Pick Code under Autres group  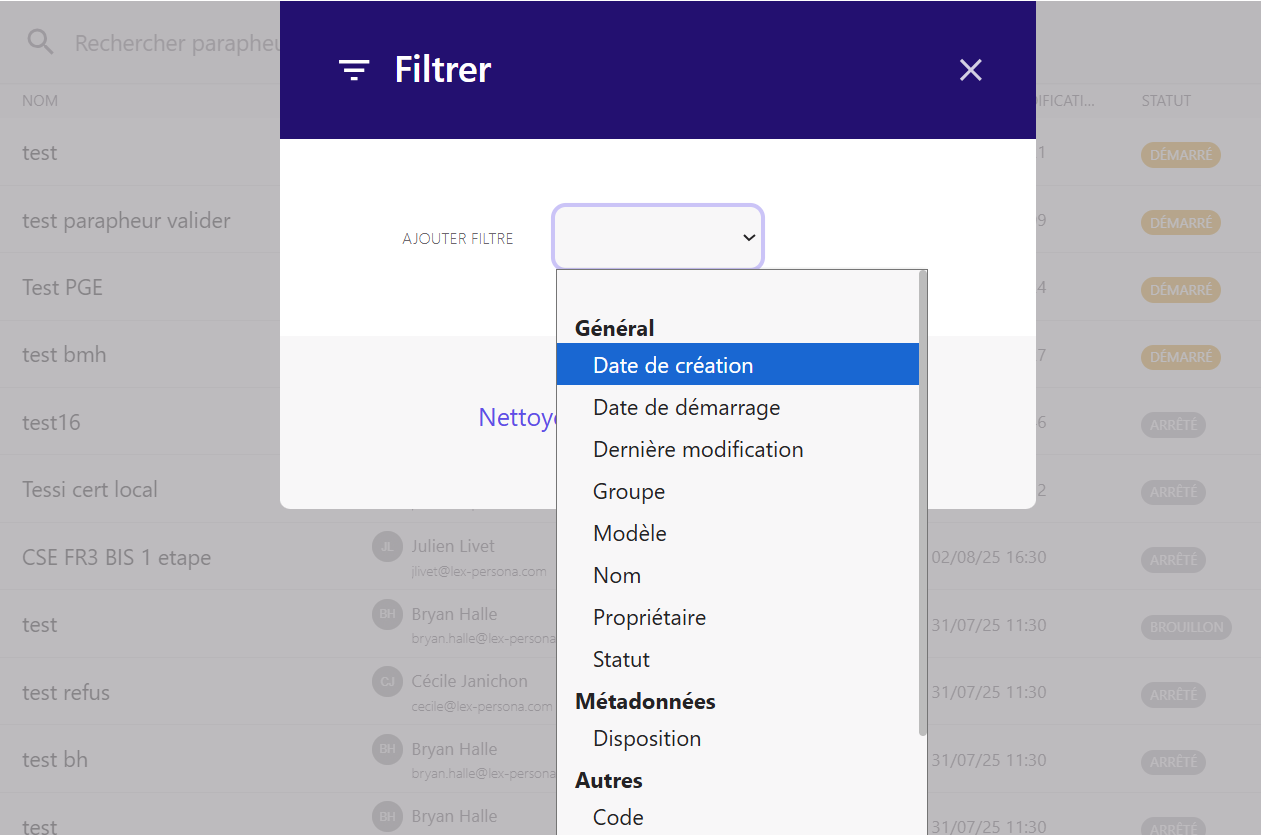coord(618,817)
